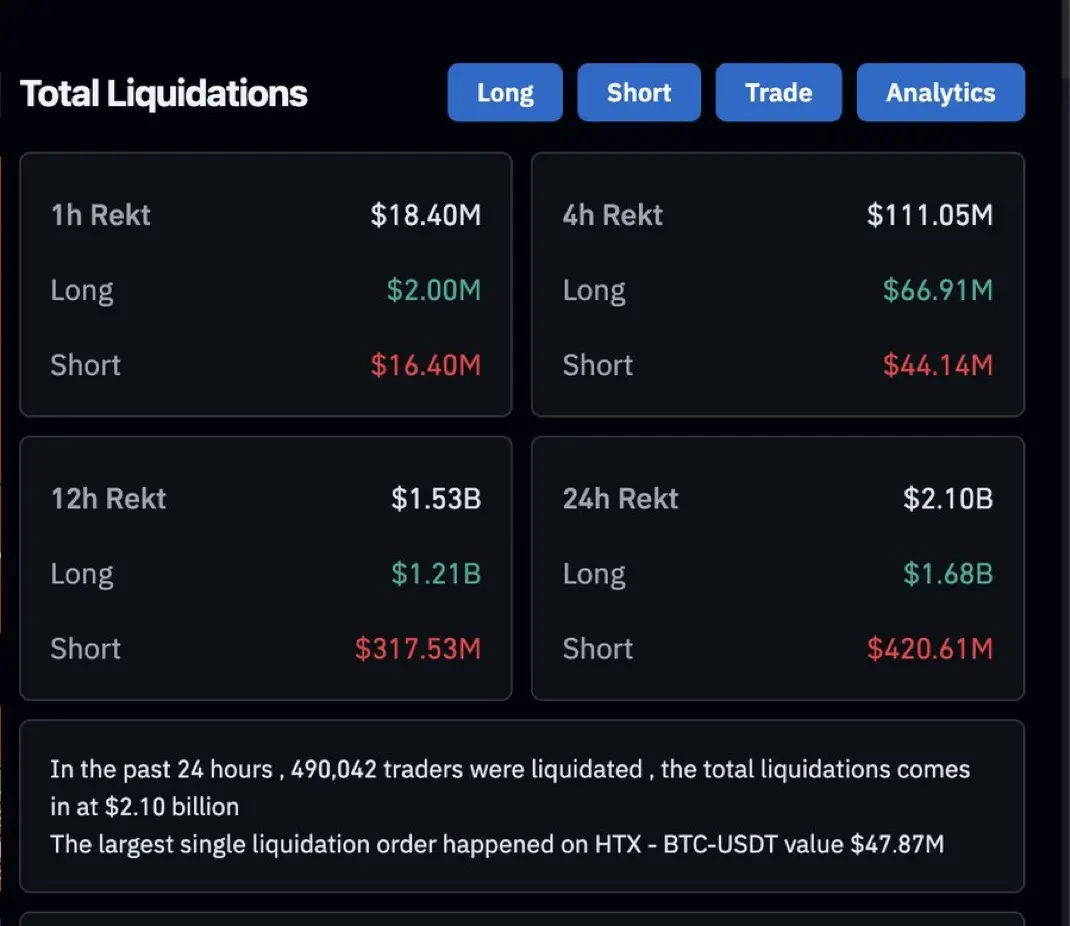
Task: Click the 24h long value $1.68B
Action: [x=948, y=574]
